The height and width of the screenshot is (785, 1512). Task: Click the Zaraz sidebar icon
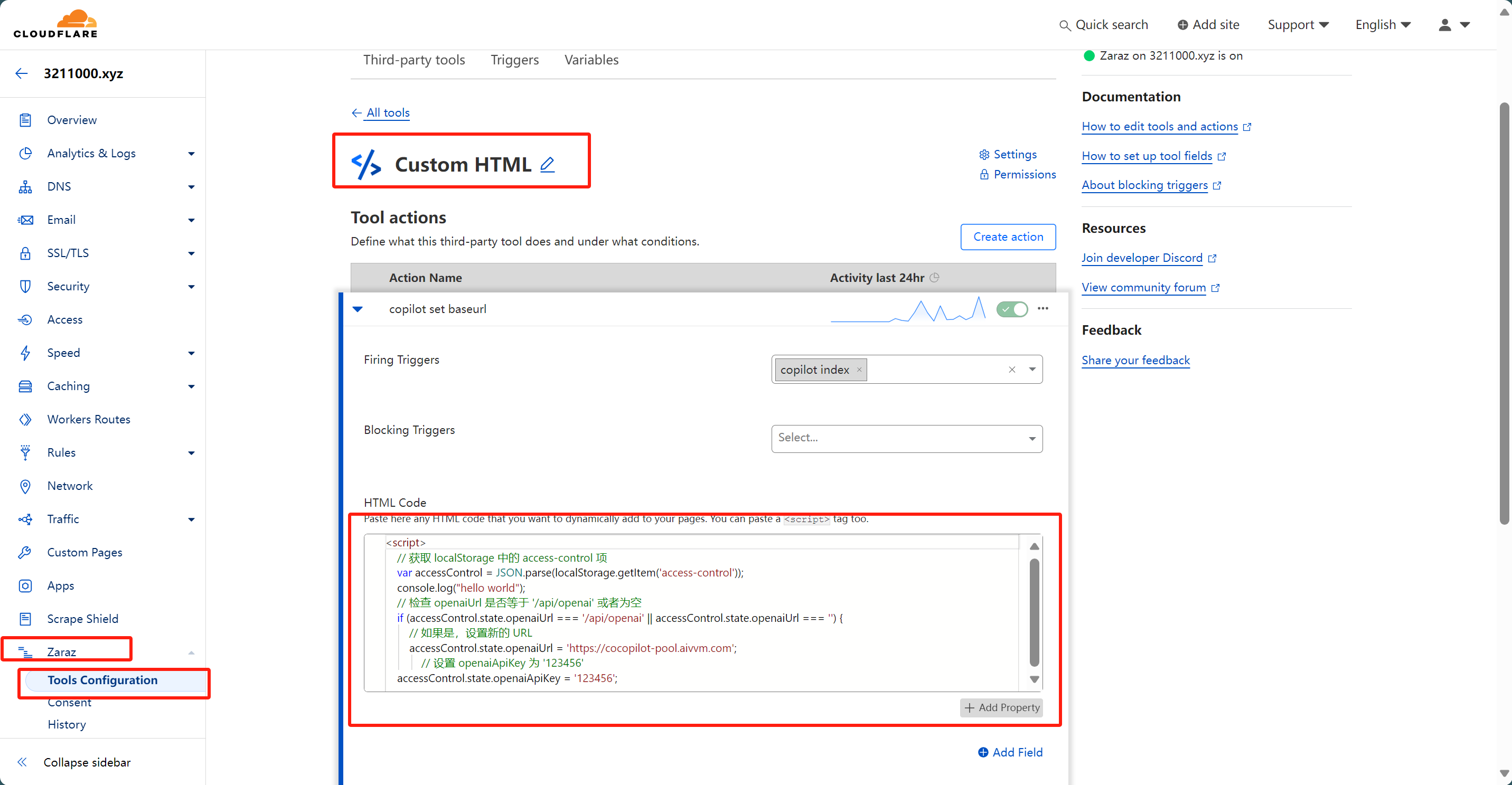(x=25, y=652)
